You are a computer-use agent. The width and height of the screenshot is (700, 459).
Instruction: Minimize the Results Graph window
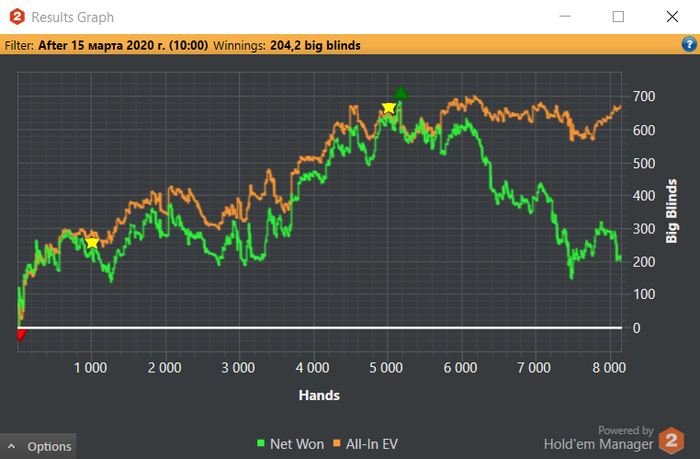tap(565, 17)
